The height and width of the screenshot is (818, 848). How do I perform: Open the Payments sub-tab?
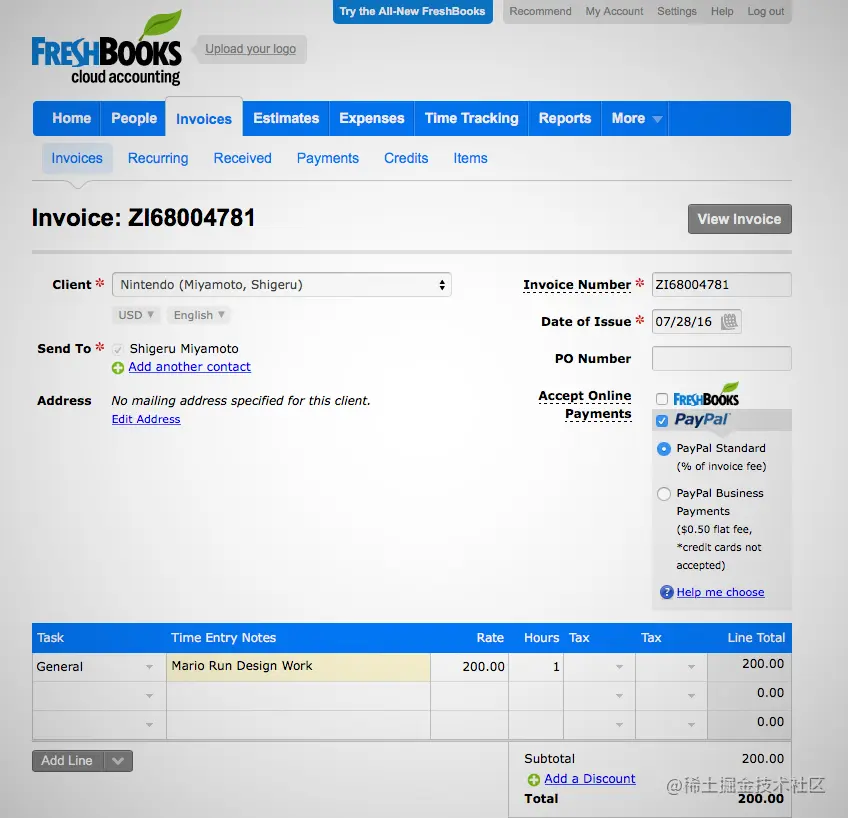click(x=328, y=158)
